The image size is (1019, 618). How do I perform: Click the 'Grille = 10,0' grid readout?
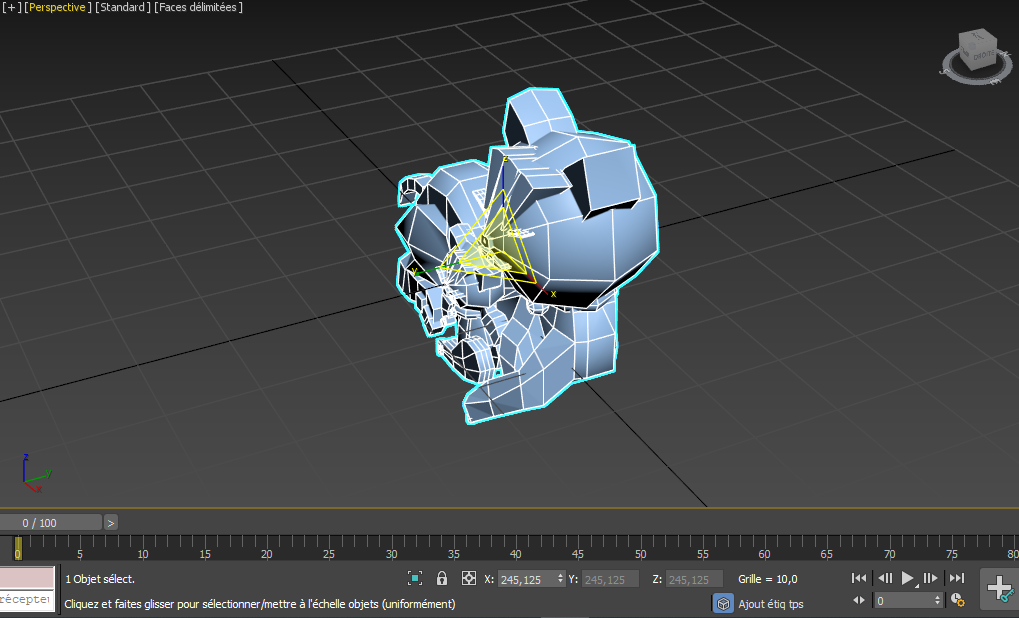point(767,579)
